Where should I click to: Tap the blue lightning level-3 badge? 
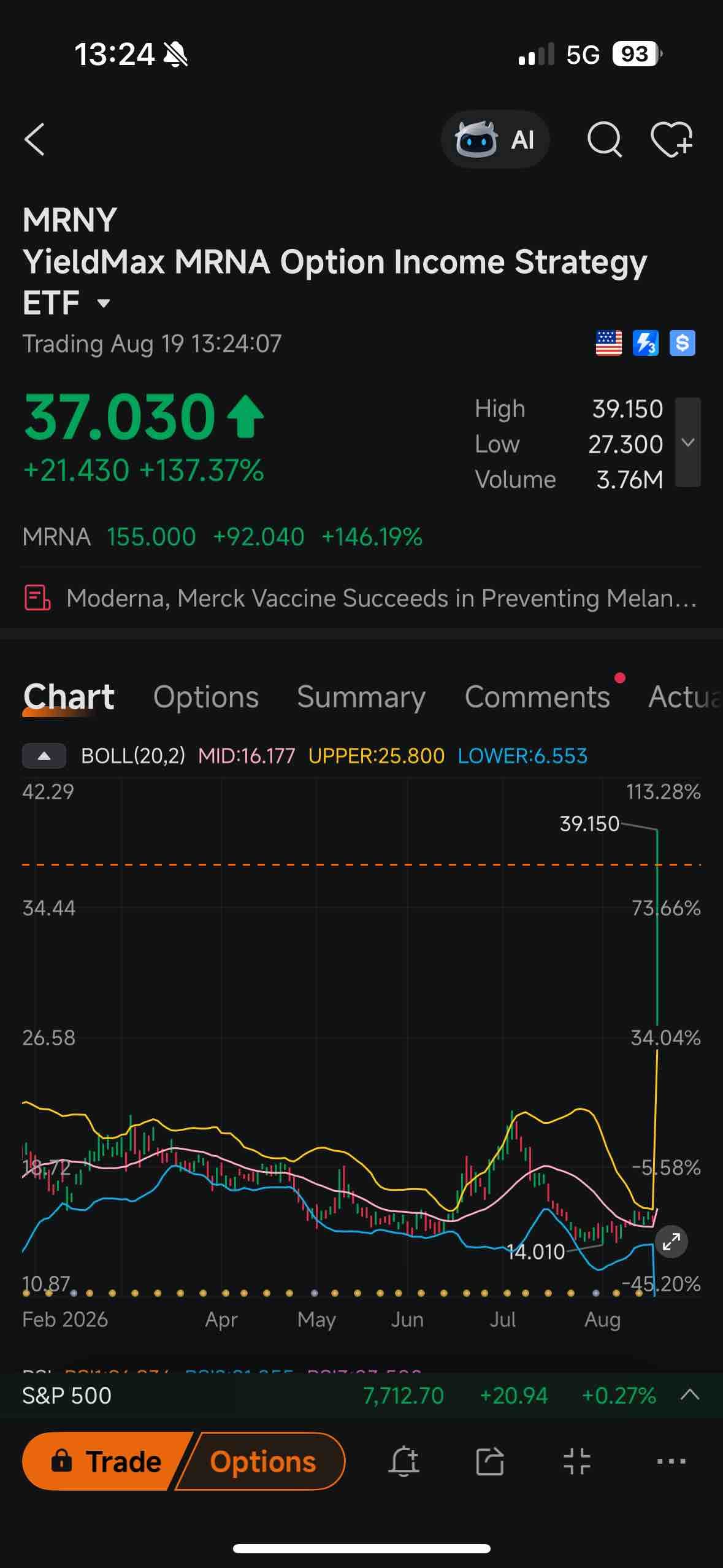pyautogui.click(x=646, y=344)
